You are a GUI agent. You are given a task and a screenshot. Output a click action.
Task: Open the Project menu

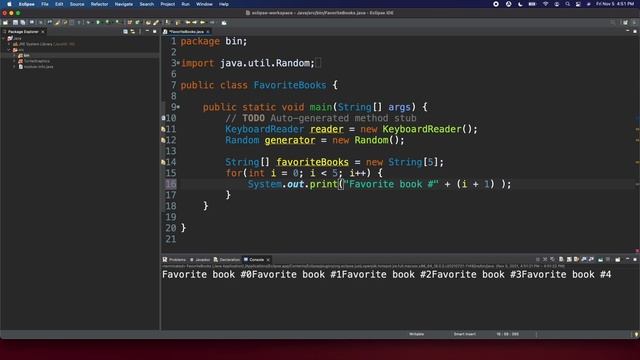coord(167,4)
